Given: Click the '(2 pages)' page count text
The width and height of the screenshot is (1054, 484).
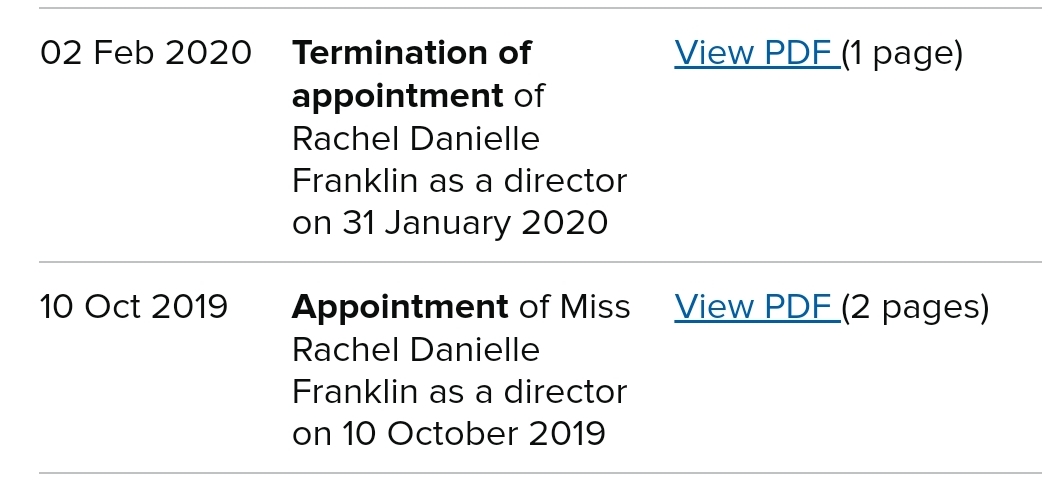Looking at the screenshot, I should (x=915, y=308).
